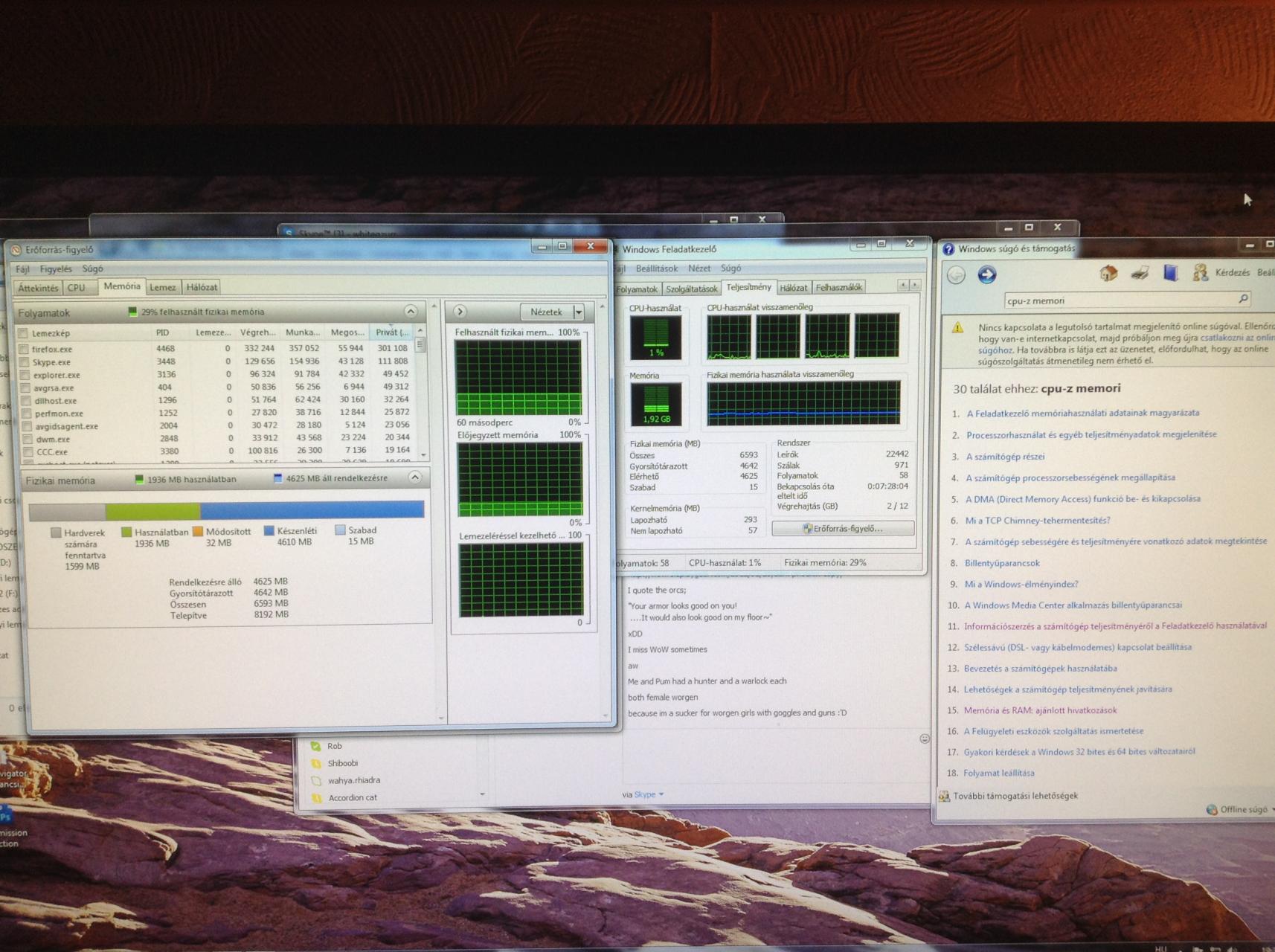1275x952 pixels.
Task: Switch to the CPU tab in Resource Monitor
Action: [x=76, y=288]
